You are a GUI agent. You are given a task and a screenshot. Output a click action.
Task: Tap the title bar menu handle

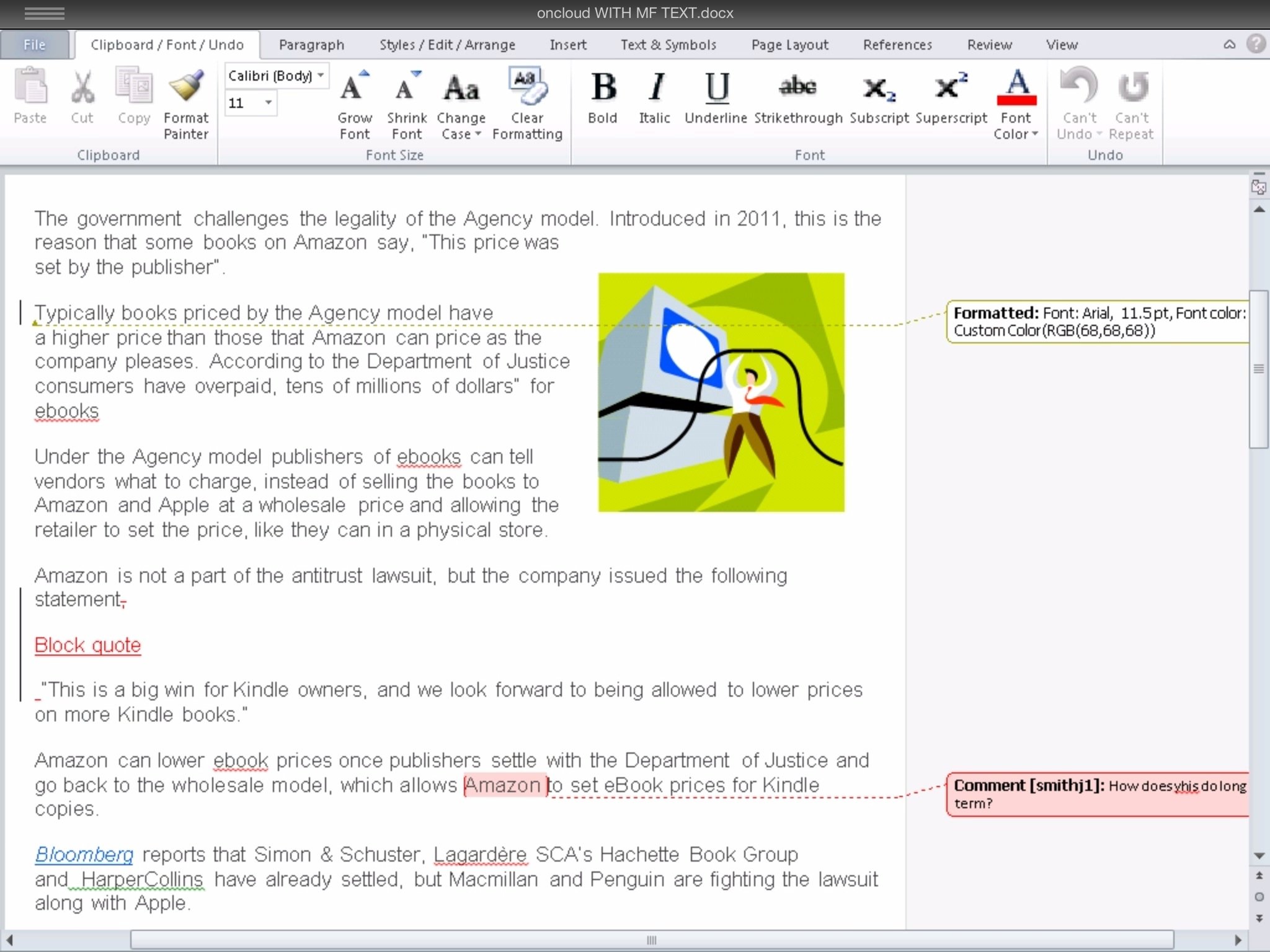[x=44, y=13]
